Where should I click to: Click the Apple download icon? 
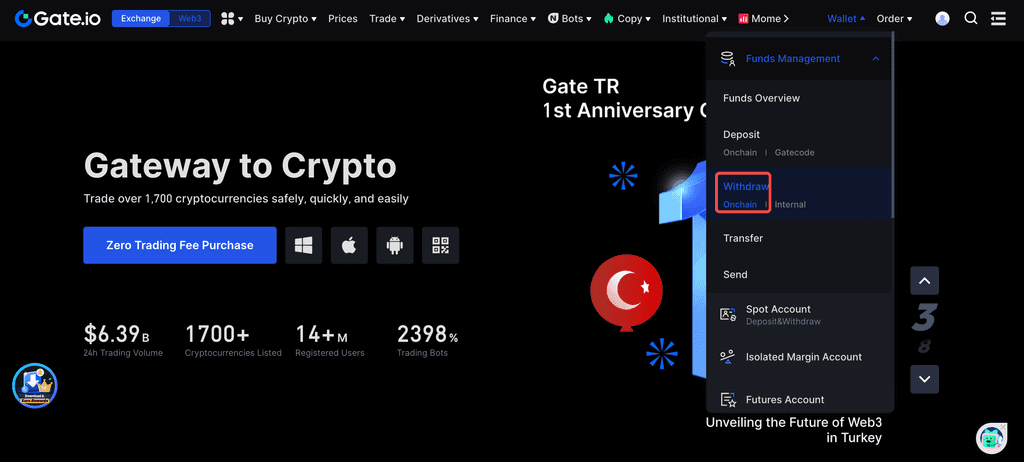tap(349, 245)
